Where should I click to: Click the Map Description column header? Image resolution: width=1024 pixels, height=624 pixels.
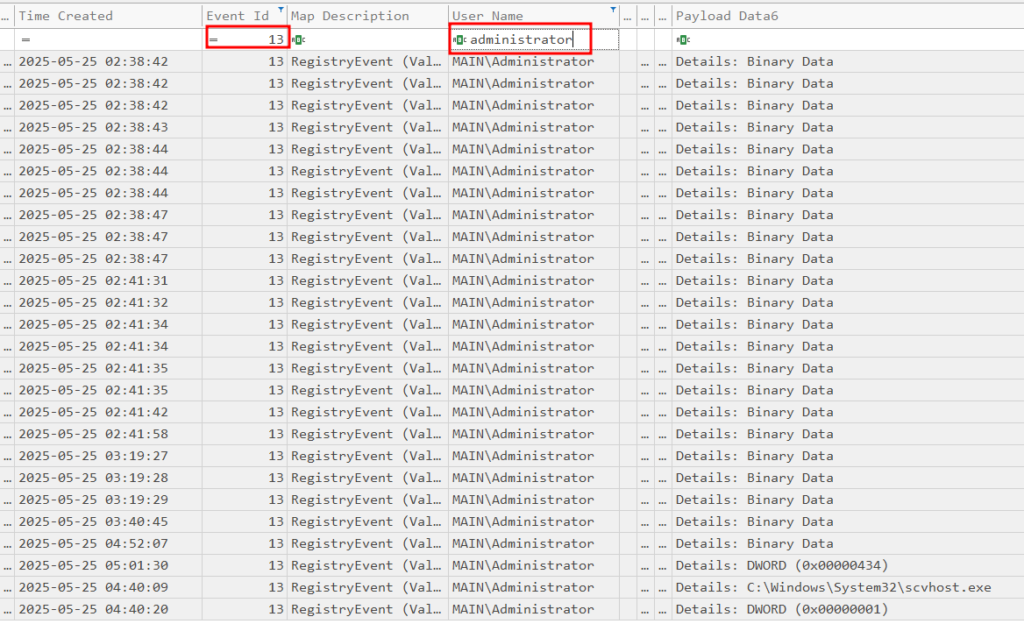click(350, 16)
